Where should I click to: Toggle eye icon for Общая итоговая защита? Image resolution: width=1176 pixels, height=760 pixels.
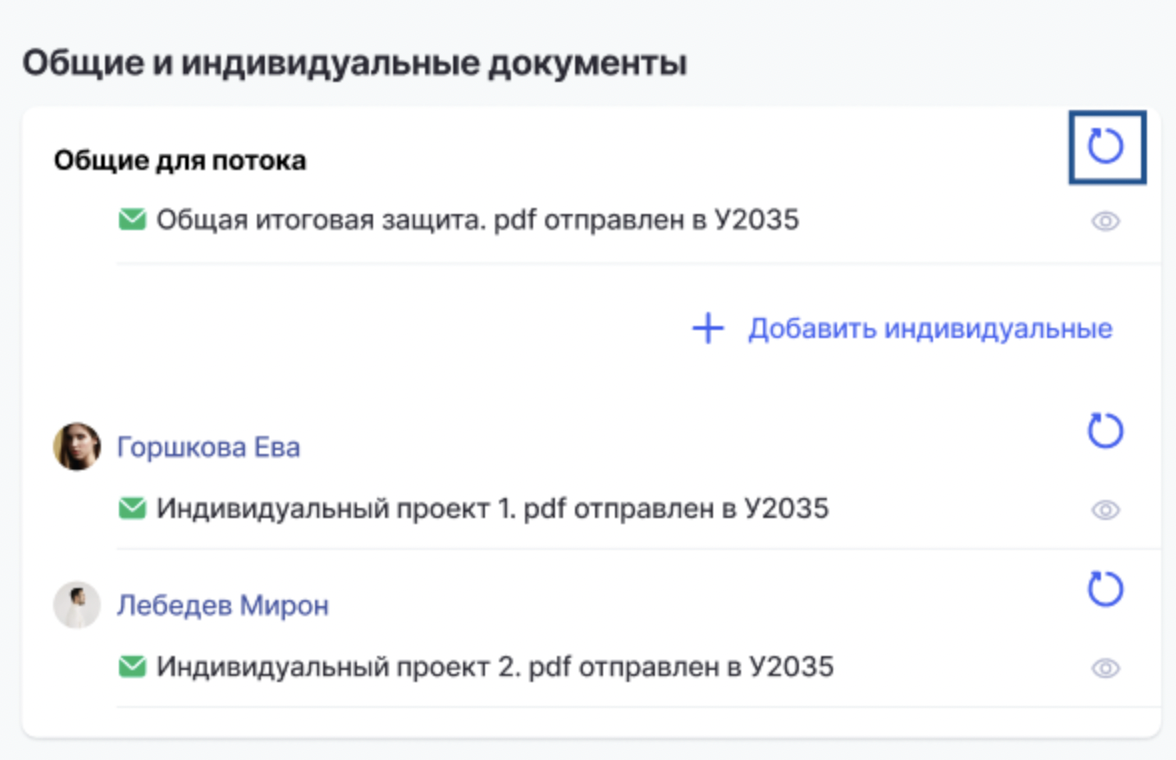[x=1106, y=221]
